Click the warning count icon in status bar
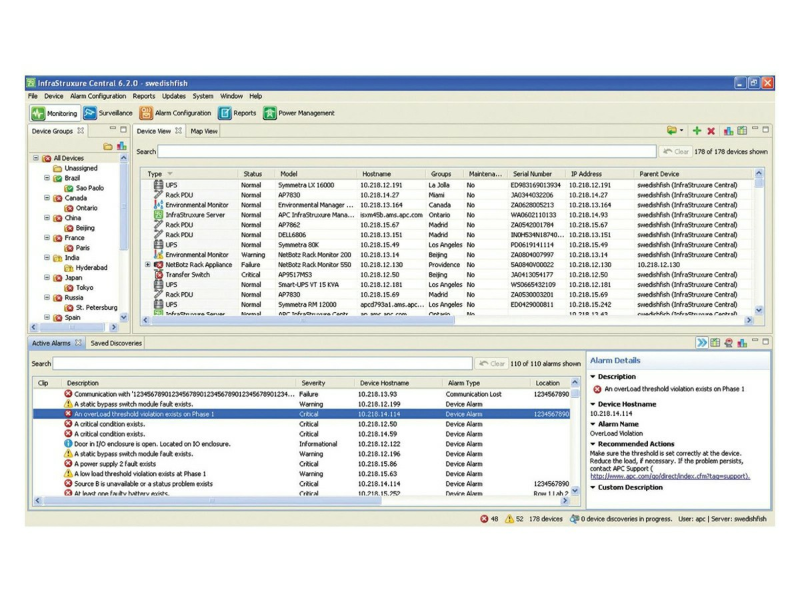Screen dimensions: 800x600 [x=509, y=519]
